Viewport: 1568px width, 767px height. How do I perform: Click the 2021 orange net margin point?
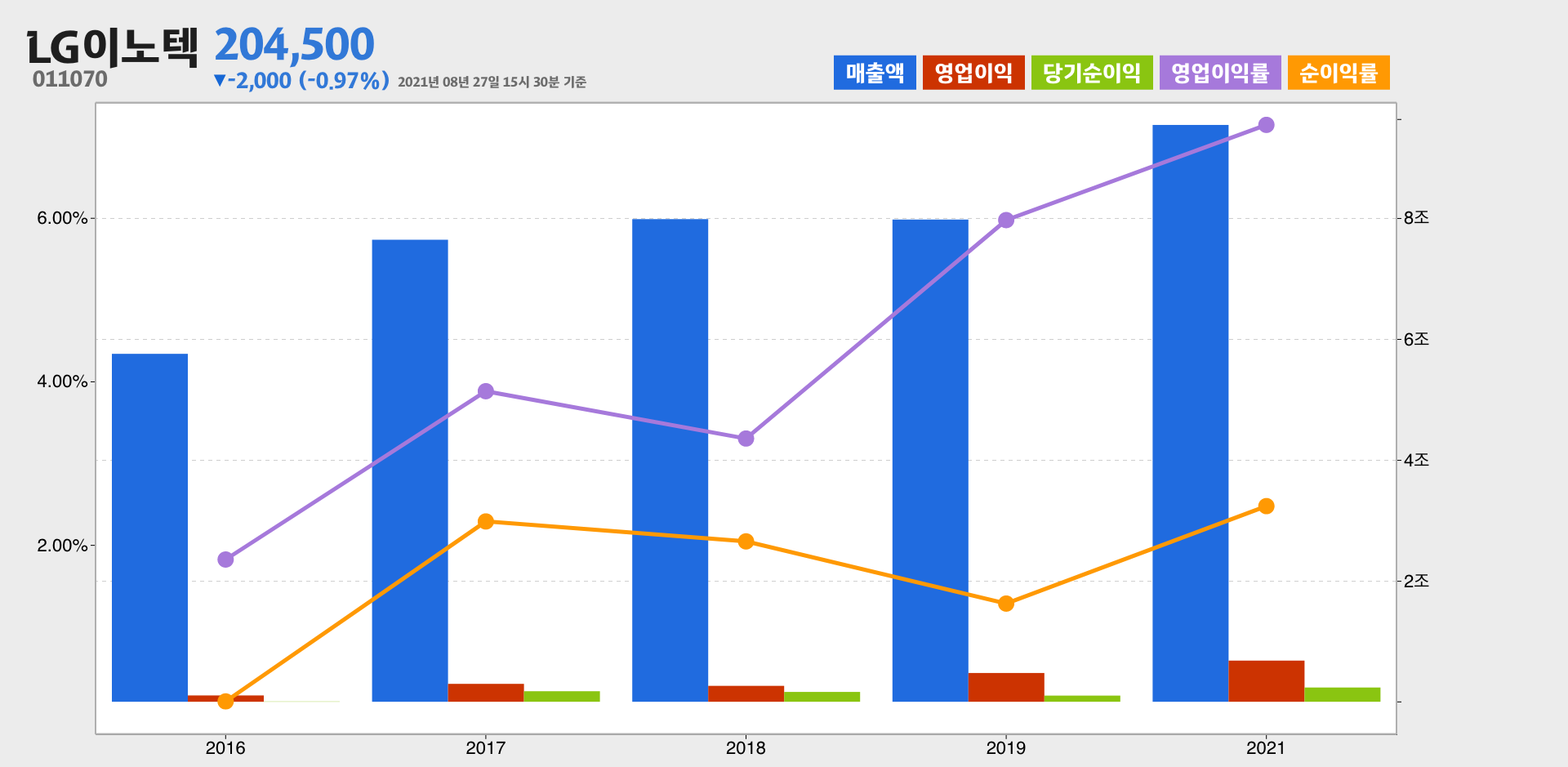coord(1266,506)
